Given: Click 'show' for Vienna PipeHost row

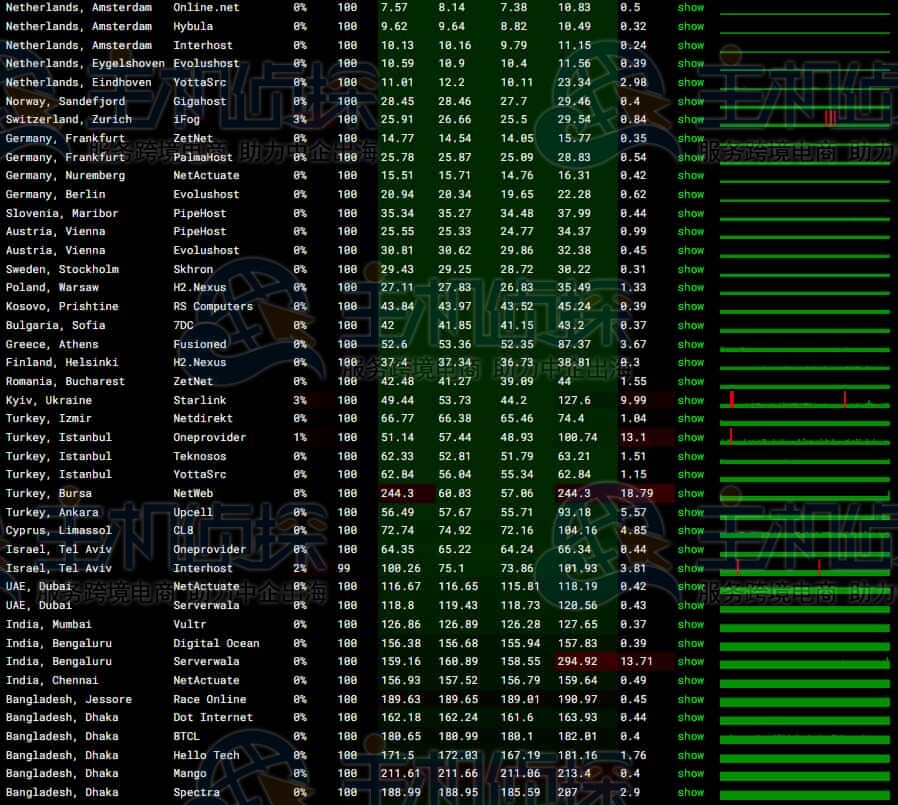Looking at the screenshot, I should click(691, 232).
